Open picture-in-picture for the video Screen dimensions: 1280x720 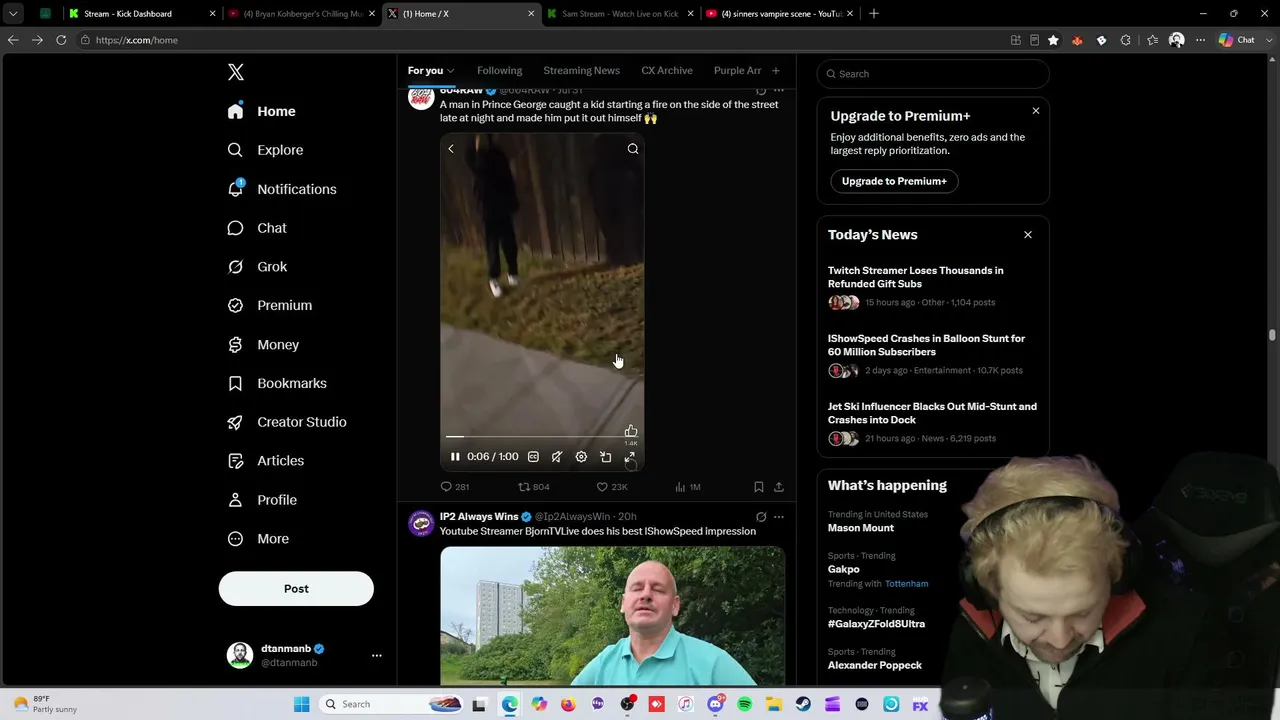605,457
